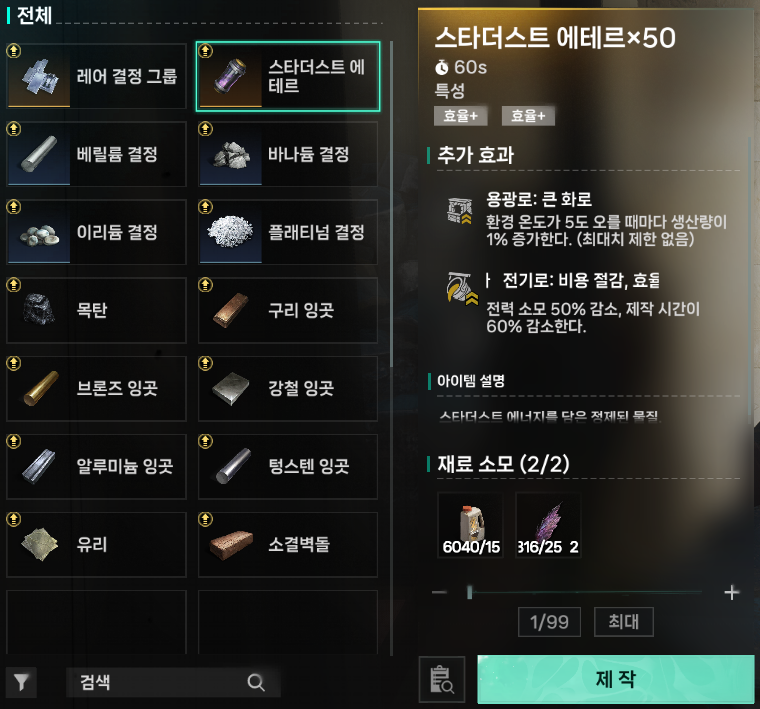Choose the 바나듐 결정 item
This screenshot has width=760, height=709.
click(288, 154)
